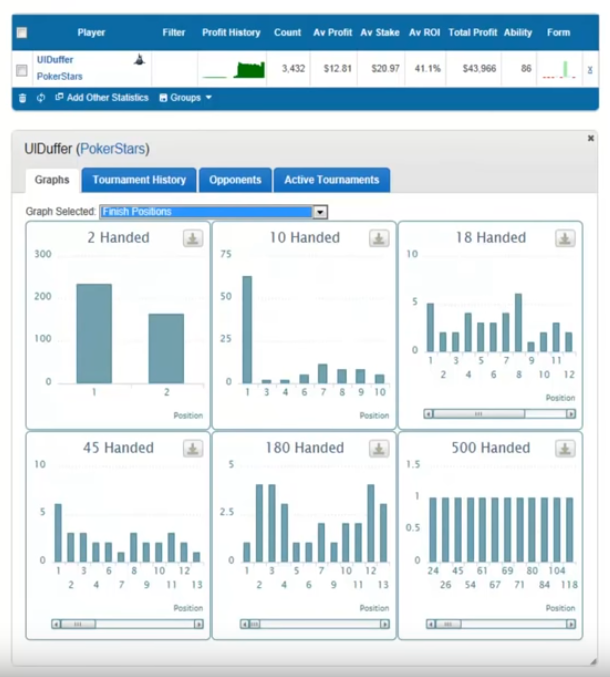Click the resize grip at panel corner
This screenshot has height=677, width=610.
coord(594,661)
